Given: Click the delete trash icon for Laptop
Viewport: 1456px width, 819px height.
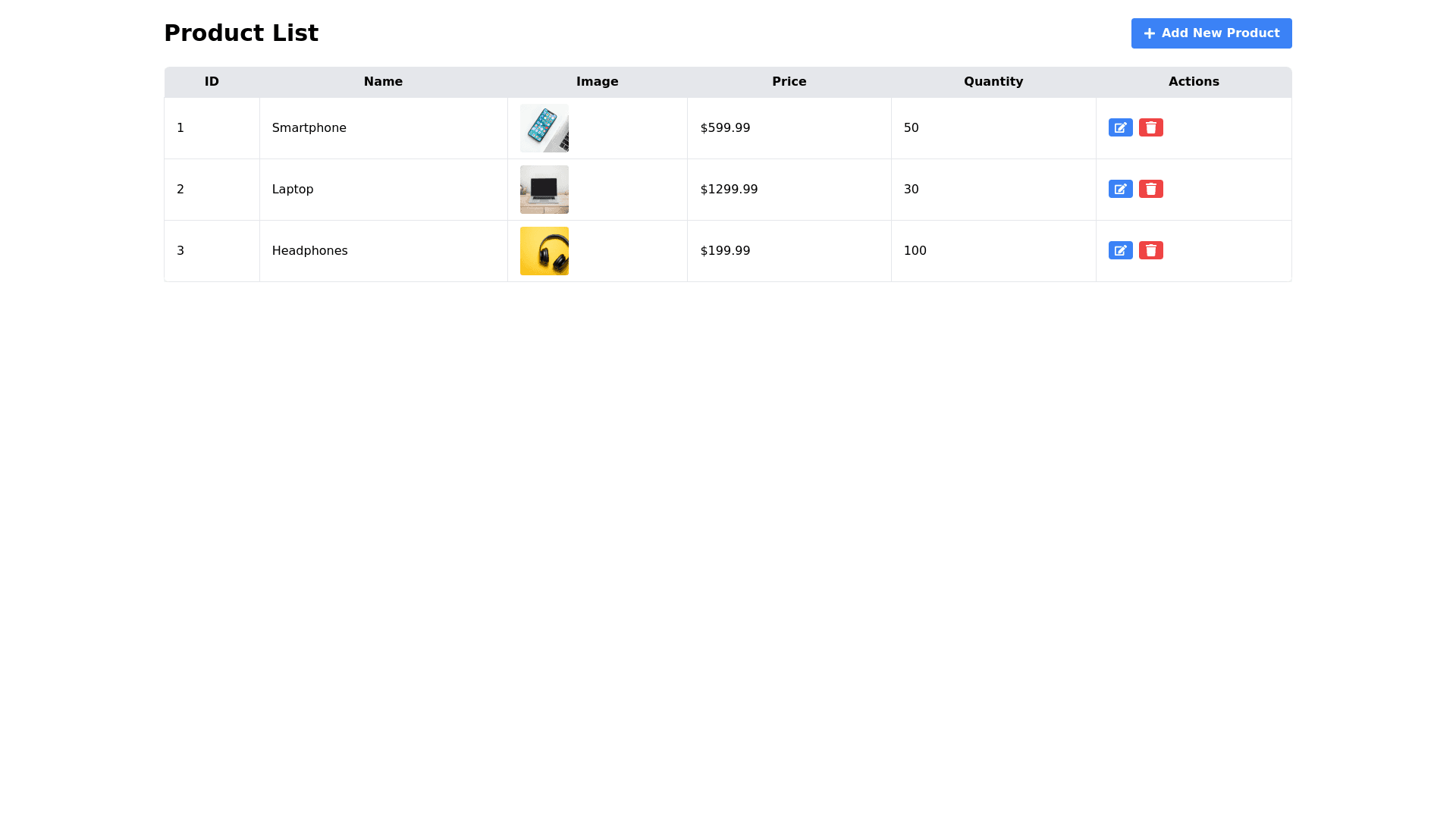Looking at the screenshot, I should coord(1151,189).
